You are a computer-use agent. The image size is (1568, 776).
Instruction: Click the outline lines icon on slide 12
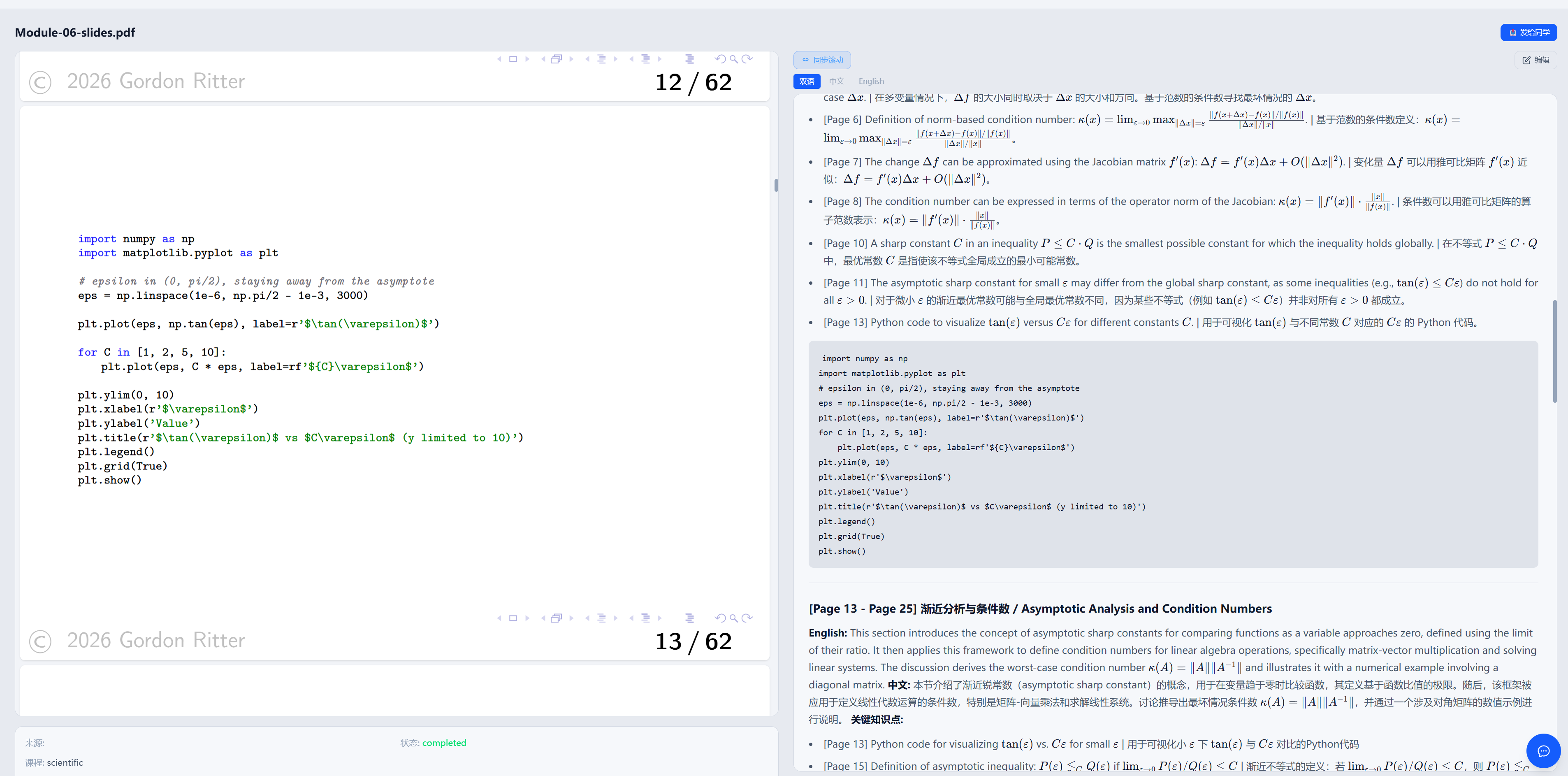pos(690,59)
